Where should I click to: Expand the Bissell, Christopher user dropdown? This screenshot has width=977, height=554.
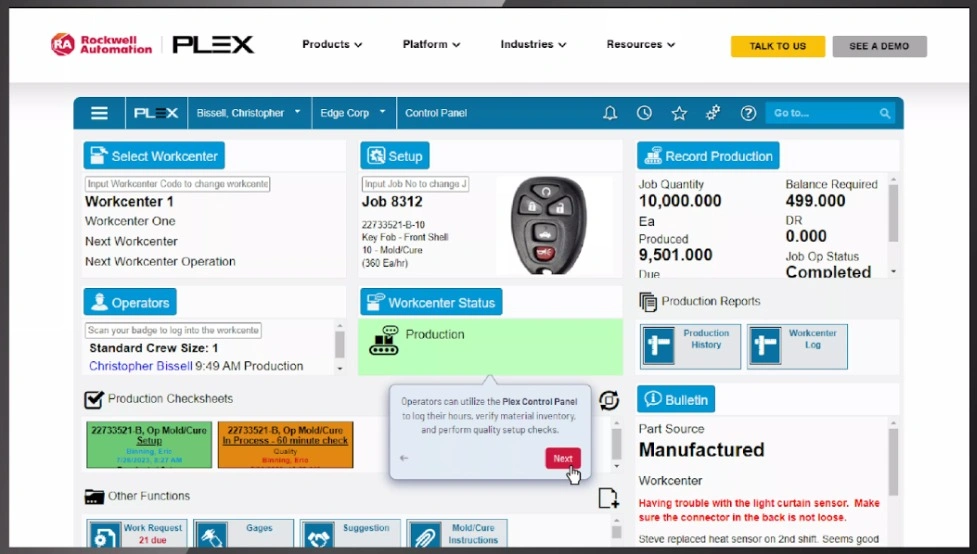[x=248, y=113]
